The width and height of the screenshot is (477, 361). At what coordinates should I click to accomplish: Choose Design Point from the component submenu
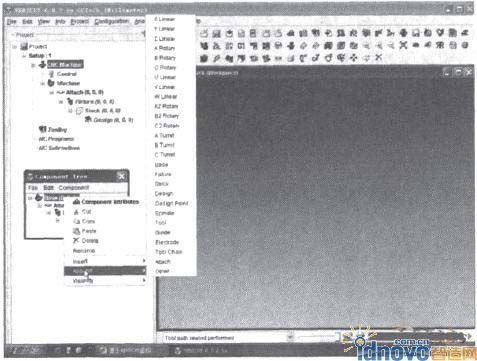171,203
